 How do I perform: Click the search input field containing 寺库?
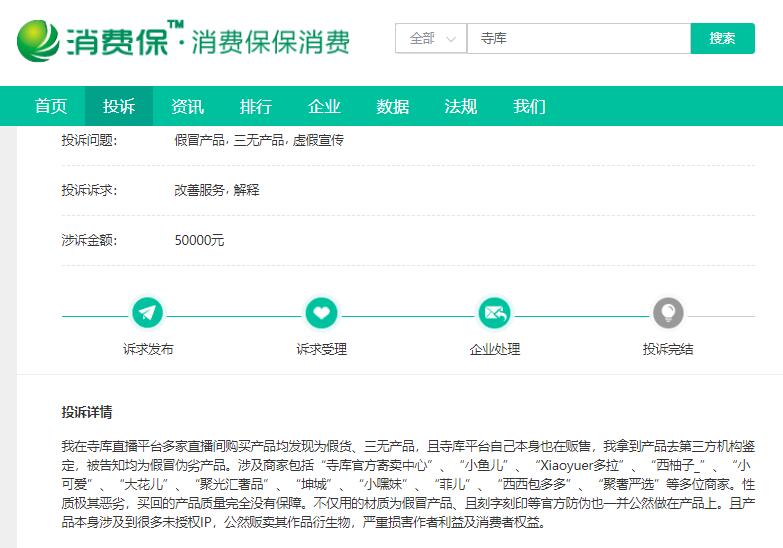point(578,39)
